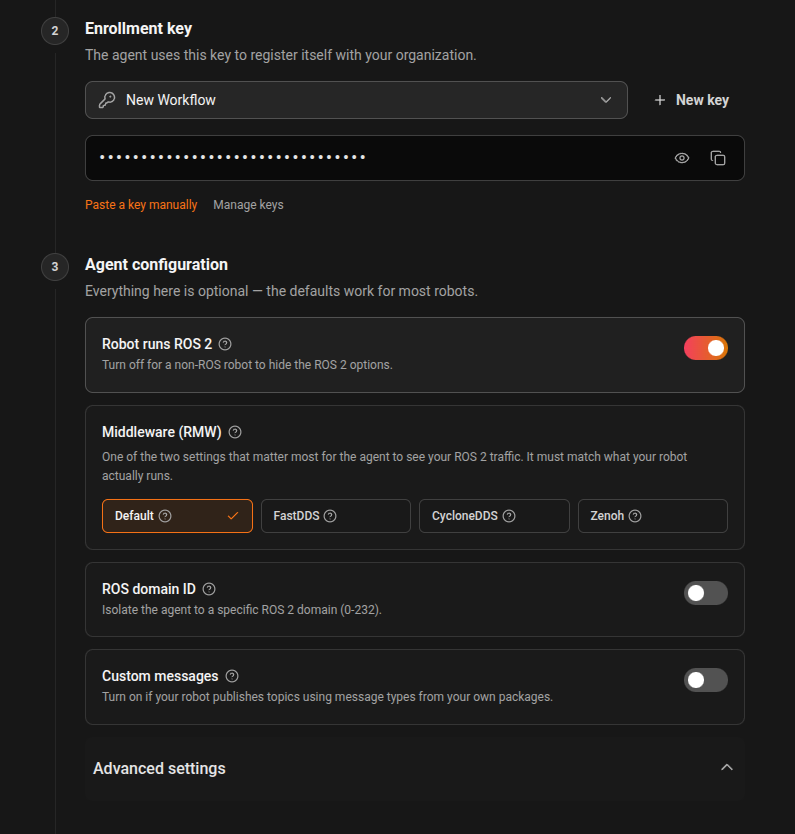Viewport: 795px width, 834px height.
Task: Select the Default middleware option
Action: [177, 516]
